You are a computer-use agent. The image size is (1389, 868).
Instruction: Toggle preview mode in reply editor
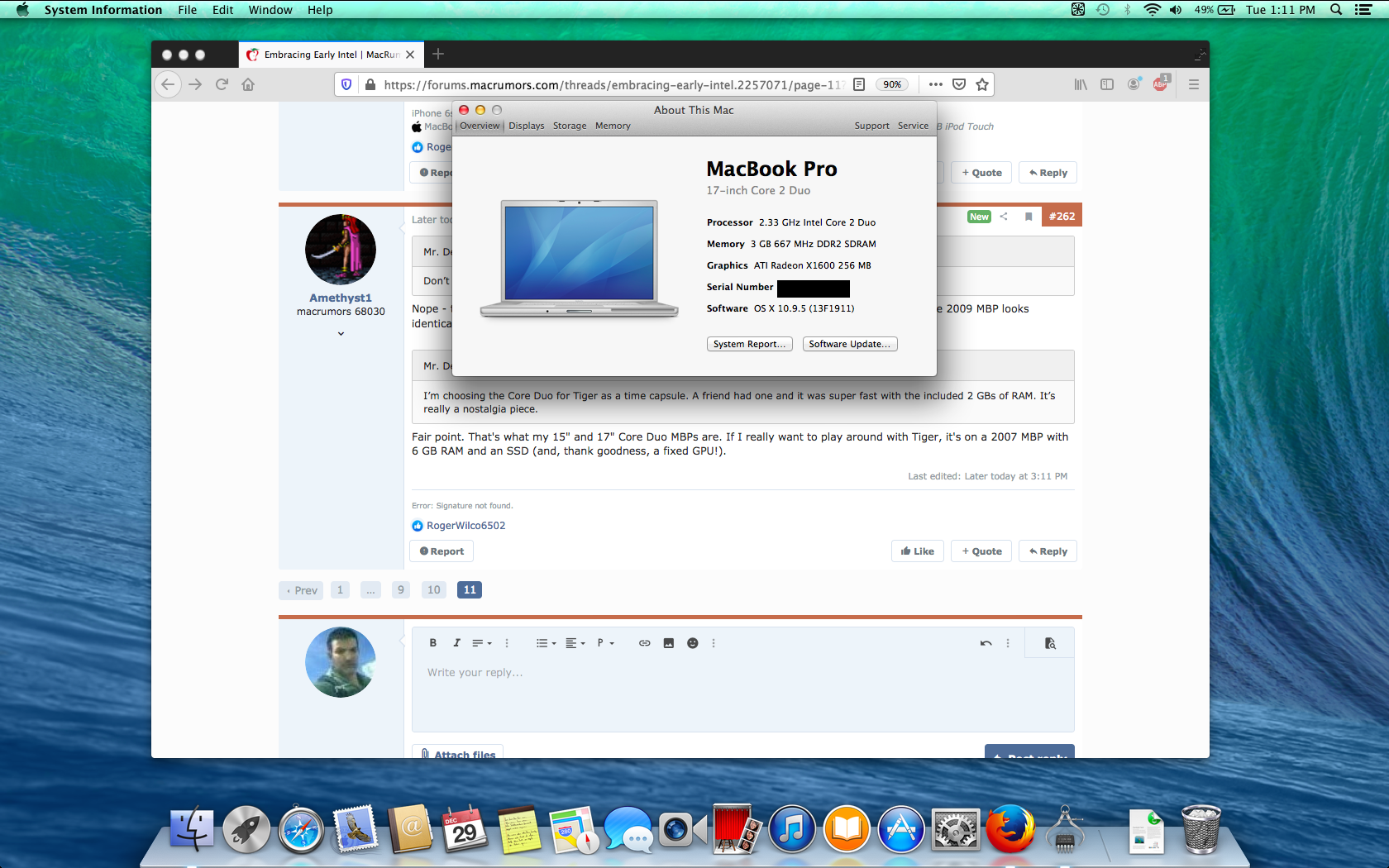pyautogui.click(x=1050, y=643)
